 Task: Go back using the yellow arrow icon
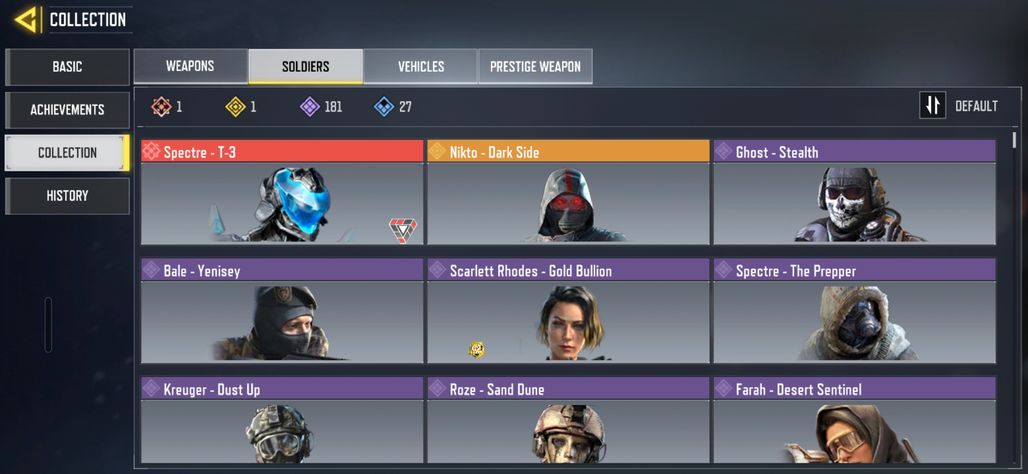pos(26,20)
